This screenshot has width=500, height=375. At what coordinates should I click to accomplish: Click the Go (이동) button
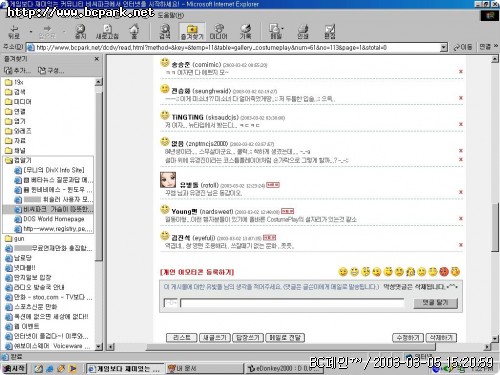pos(463,48)
